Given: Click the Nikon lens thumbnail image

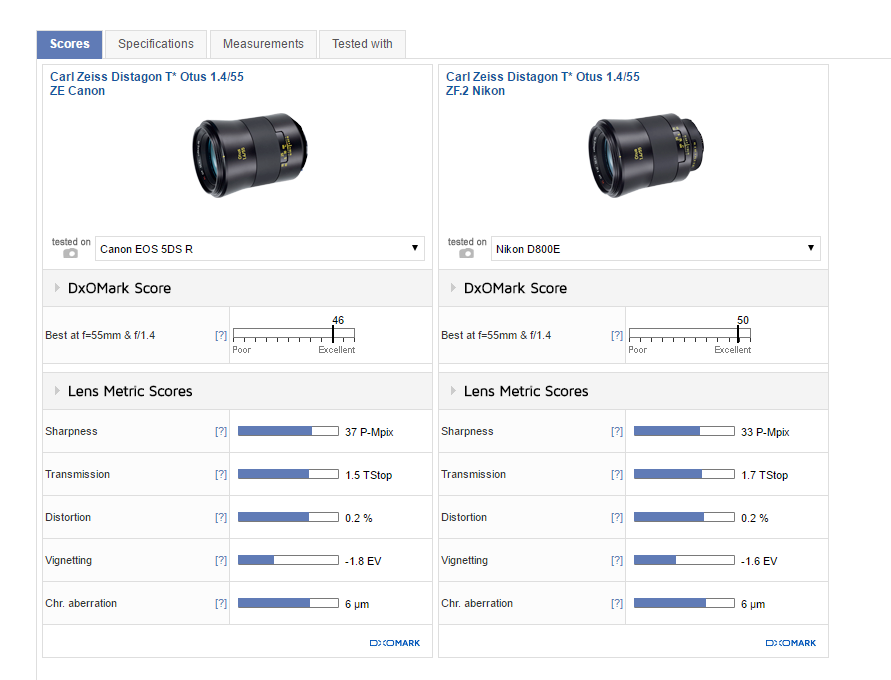Looking at the screenshot, I should tap(646, 155).
